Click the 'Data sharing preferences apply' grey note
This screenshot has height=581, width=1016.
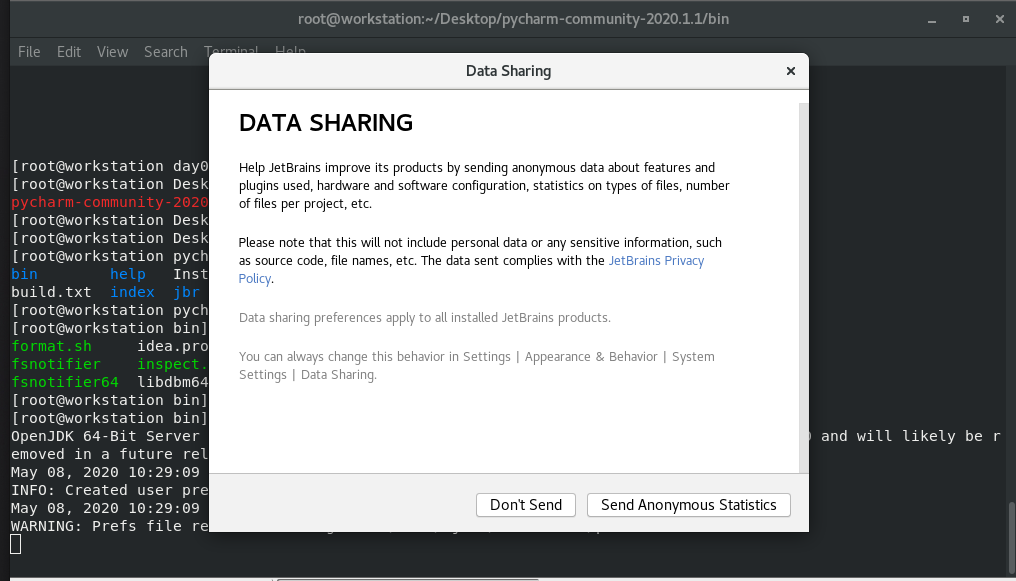coord(424,317)
